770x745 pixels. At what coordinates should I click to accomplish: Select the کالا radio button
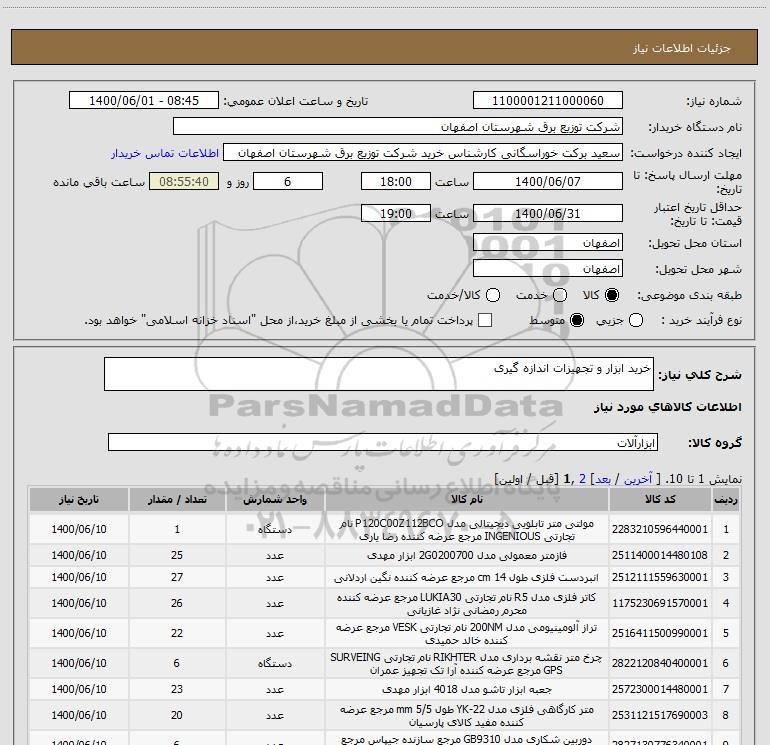(612, 295)
